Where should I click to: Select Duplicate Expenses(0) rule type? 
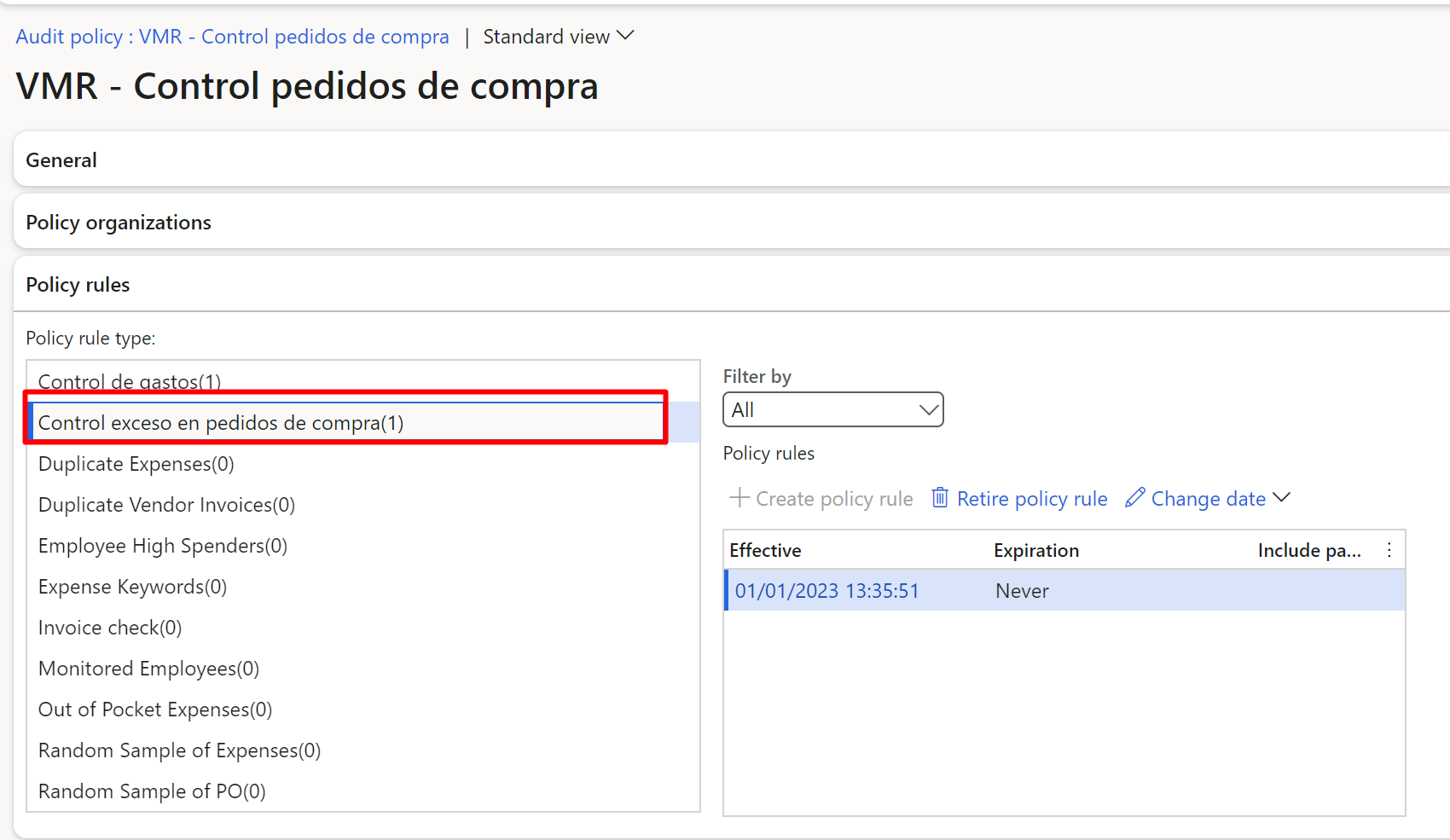[364, 463]
